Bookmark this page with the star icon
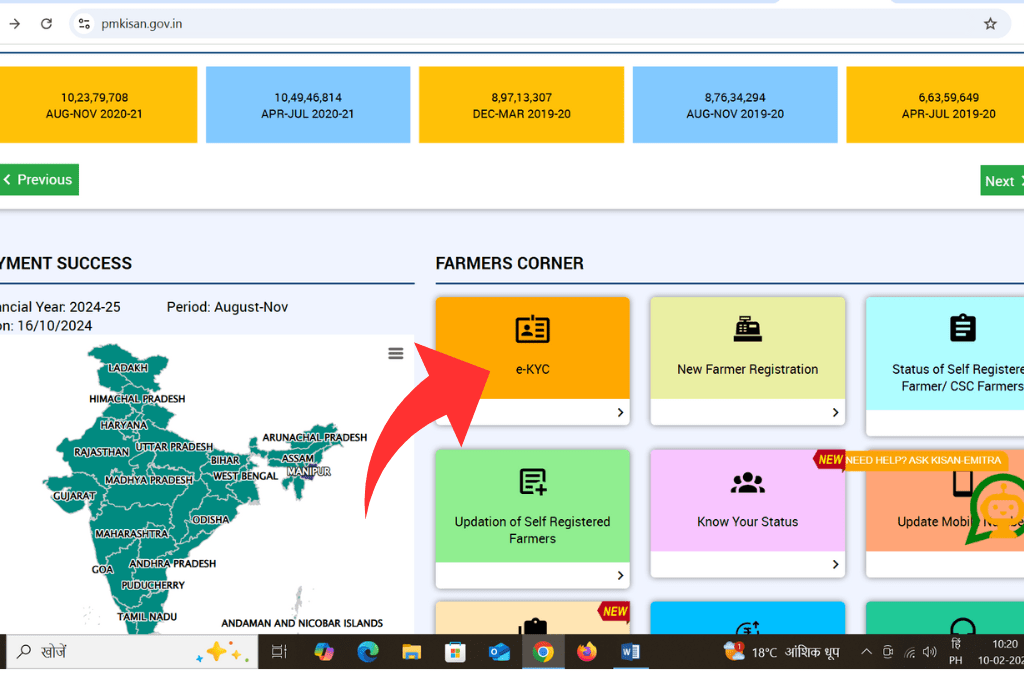This screenshot has height=683, width=1024. pyautogui.click(x=990, y=24)
